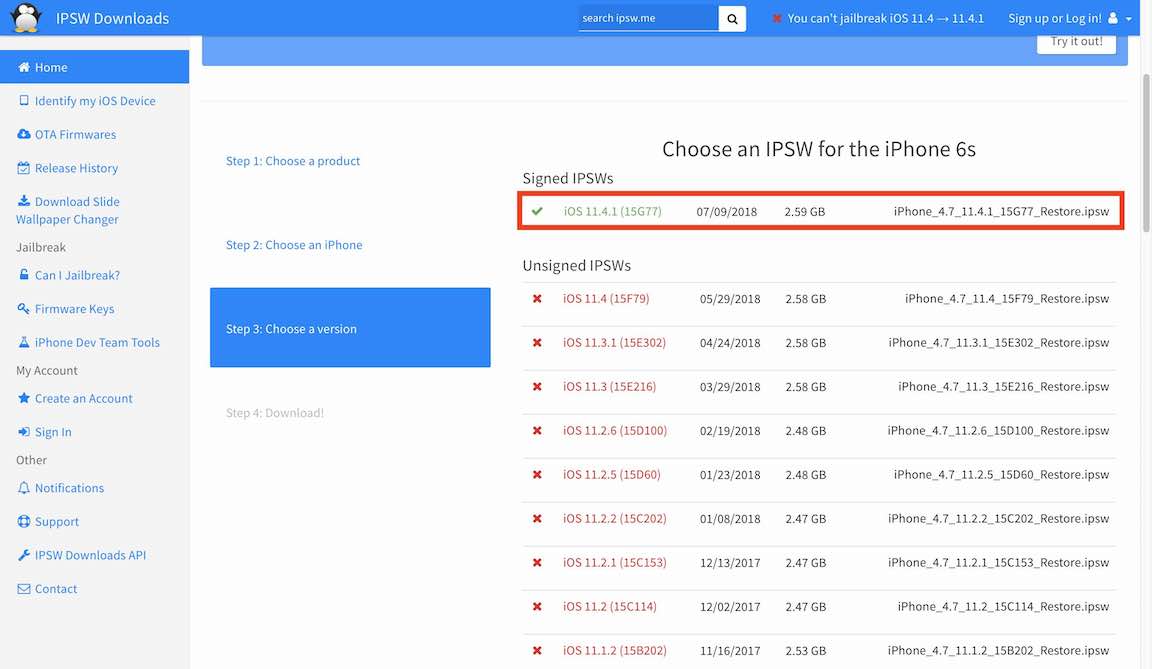1152x669 pixels.
Task: Click the Create an Account star icon
Action: (x=24, y=398)
